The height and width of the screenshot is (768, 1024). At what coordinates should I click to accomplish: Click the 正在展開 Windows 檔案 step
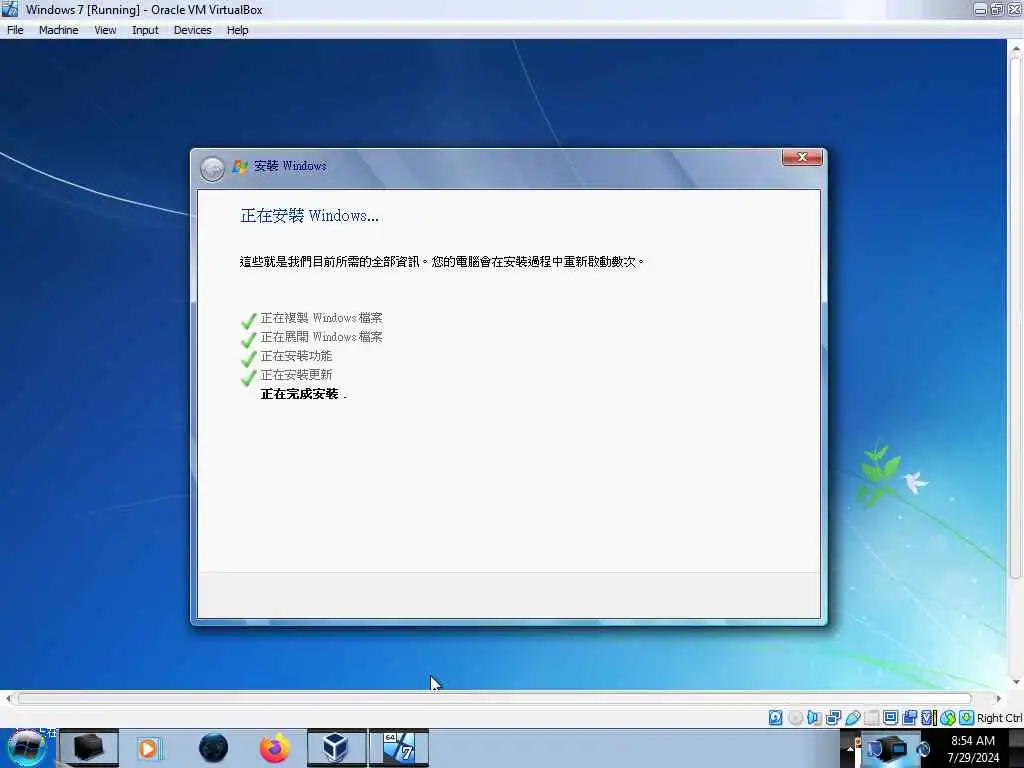pos(321,337)
